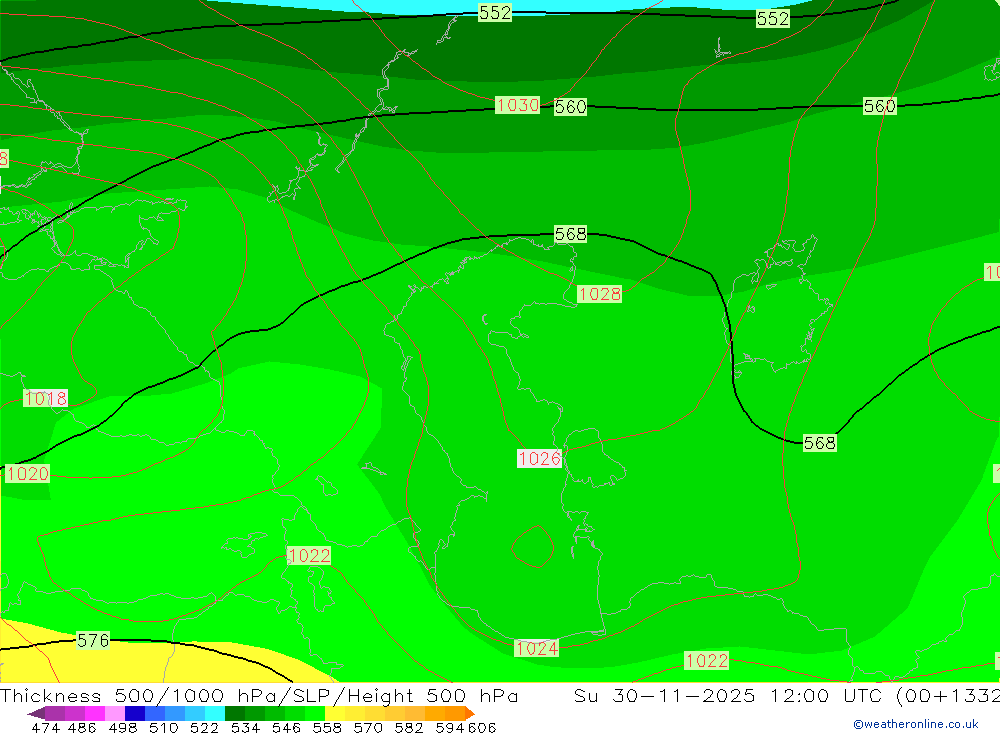This screenshot has height=733, width=1000.
Task: Click the legend value 510
Action: coord(163,727)
